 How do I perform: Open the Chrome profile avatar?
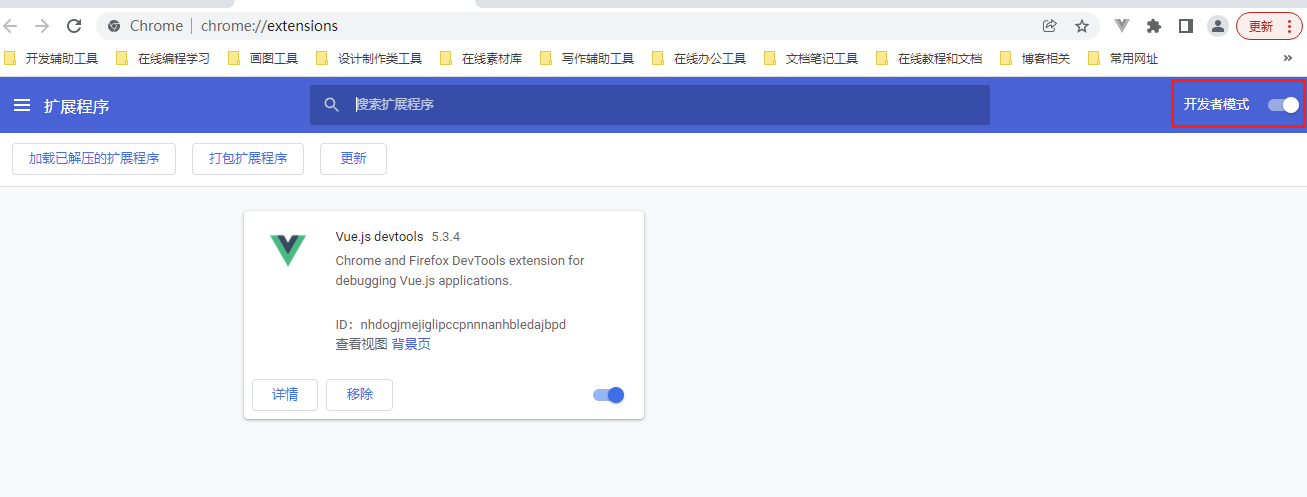pyautogui.click(x=1217, y=26)
